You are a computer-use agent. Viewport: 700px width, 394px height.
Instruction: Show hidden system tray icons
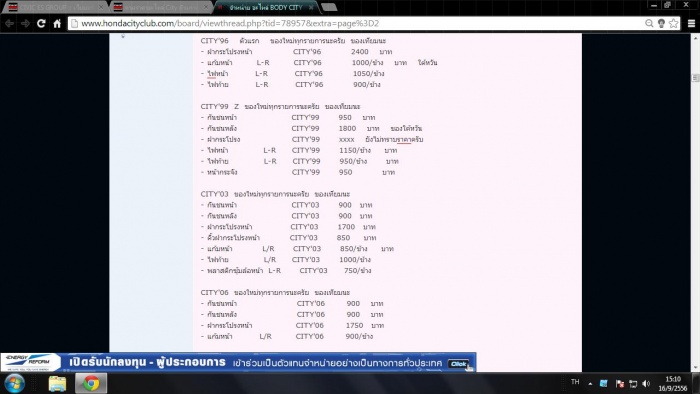(590, 383)
